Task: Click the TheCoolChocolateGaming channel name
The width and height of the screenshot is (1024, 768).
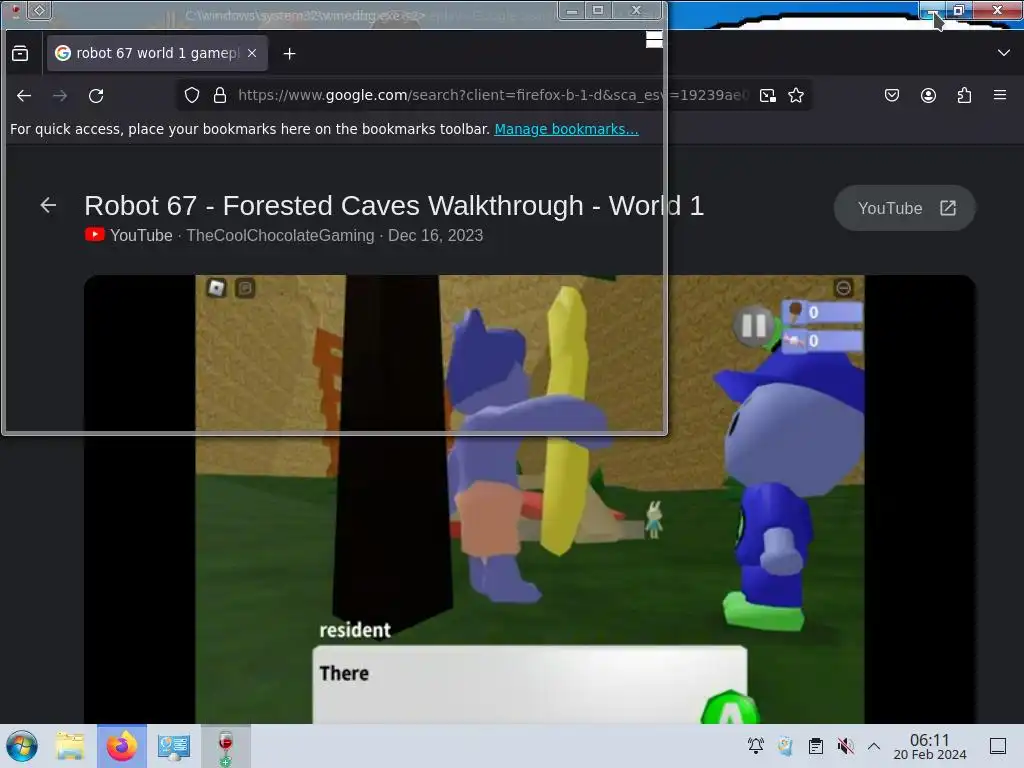Action: point(280,236)
